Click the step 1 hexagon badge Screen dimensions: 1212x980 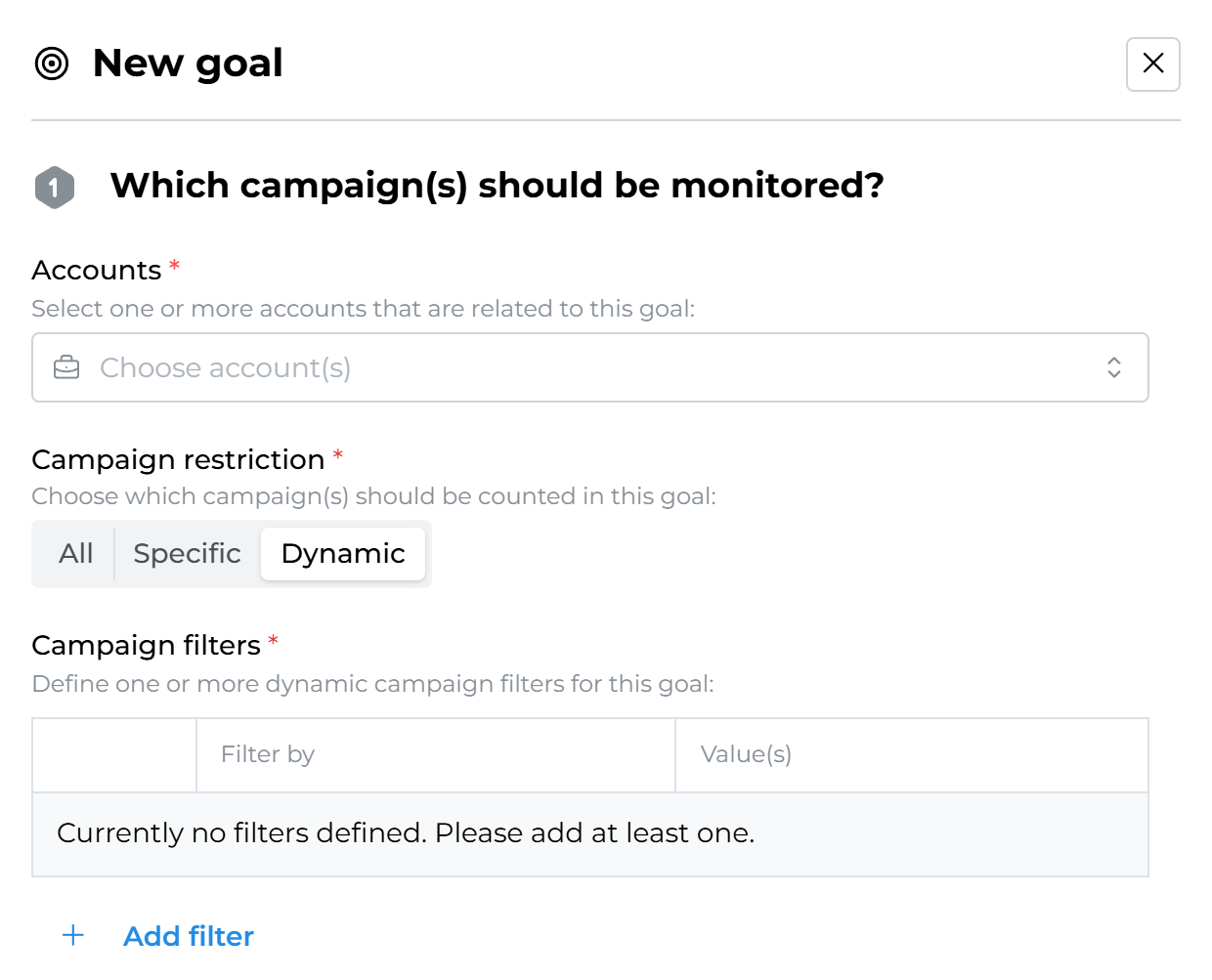click(55, 187)
